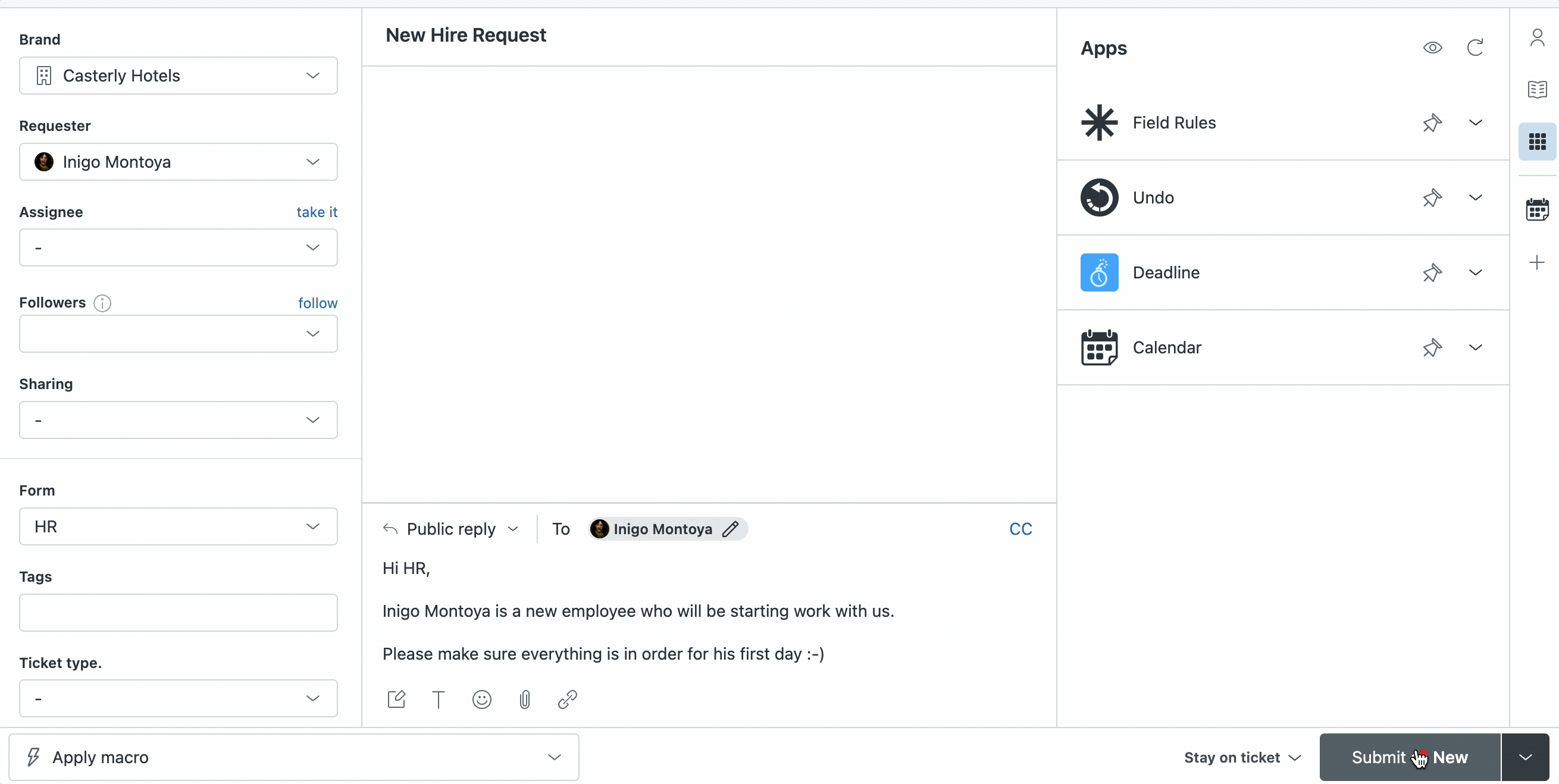Image resolution: width=1559 pixels, height=784 pixels.
Task: Open the Assignee dropdown
Action: pos(178,248)
